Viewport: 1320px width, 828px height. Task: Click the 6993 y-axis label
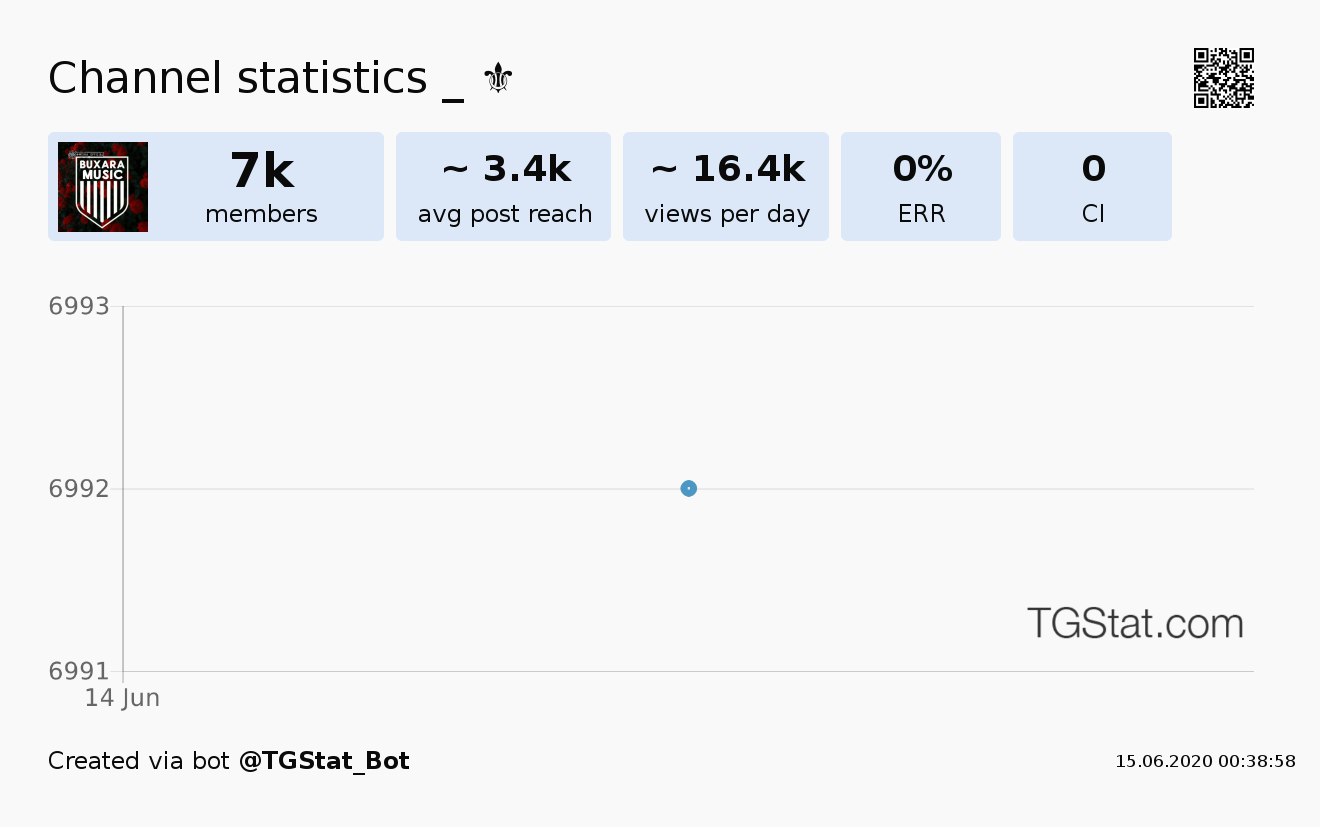79,306
